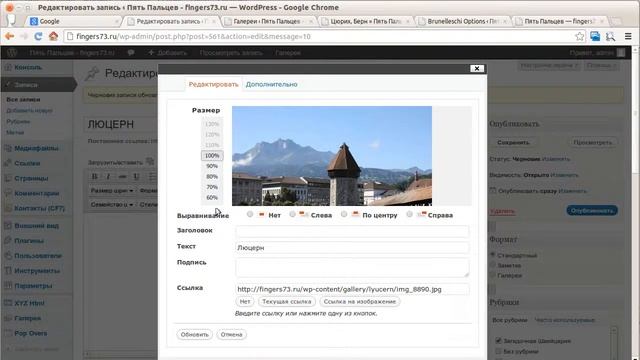Screen dimensions: 640x360
Task: Open the browser home page icon
Action: (x=53, y=36)
